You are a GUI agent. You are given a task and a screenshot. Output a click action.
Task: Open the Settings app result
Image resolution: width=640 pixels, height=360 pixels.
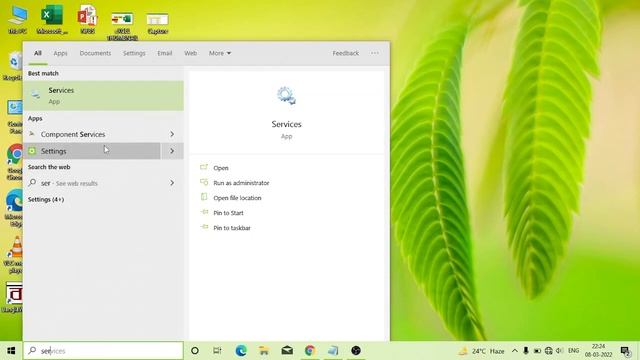[x=92, y=151]
